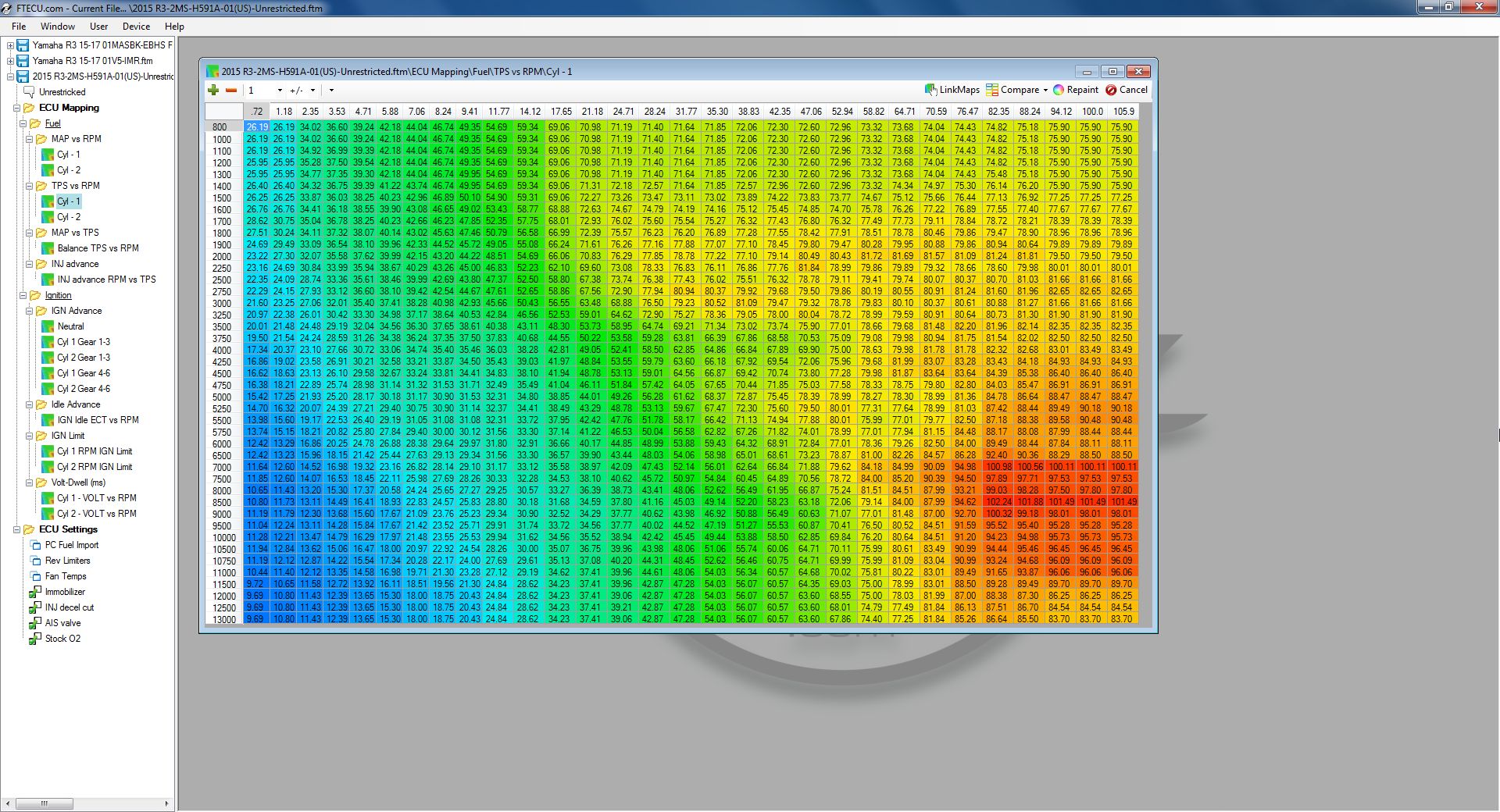Open the +/- mode dropdown
Viewport: 1500px width, 812px height.
312,91
